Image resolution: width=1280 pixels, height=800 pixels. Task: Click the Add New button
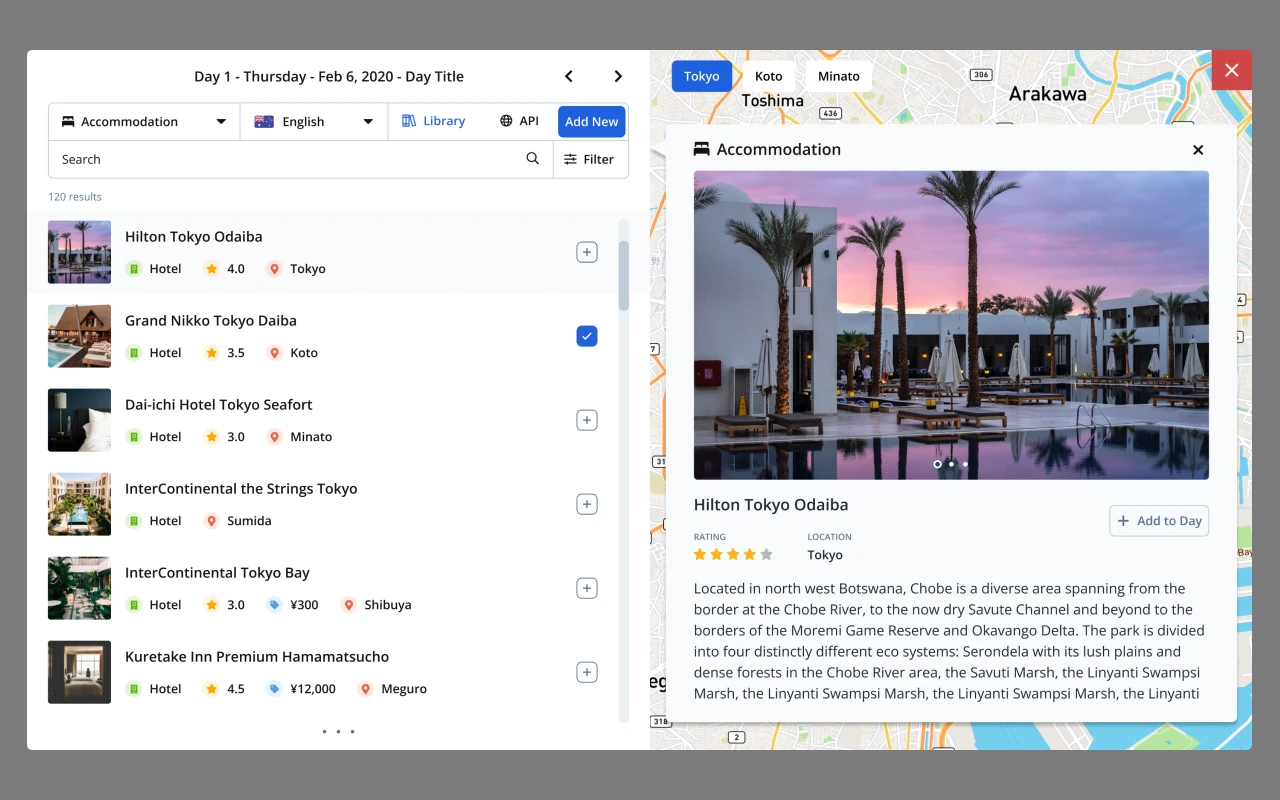(x=592, y=122)
